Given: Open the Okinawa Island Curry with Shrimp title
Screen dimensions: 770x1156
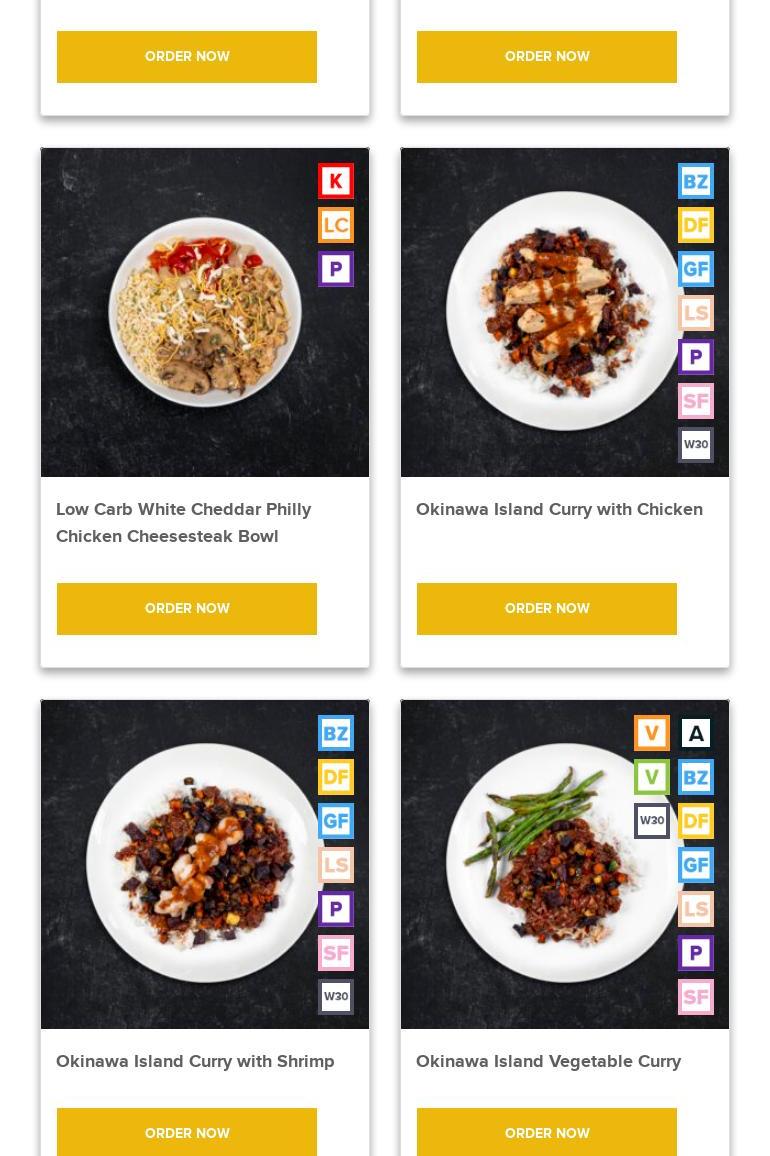Looking at the screenshot, I should tap(195, 1062).
